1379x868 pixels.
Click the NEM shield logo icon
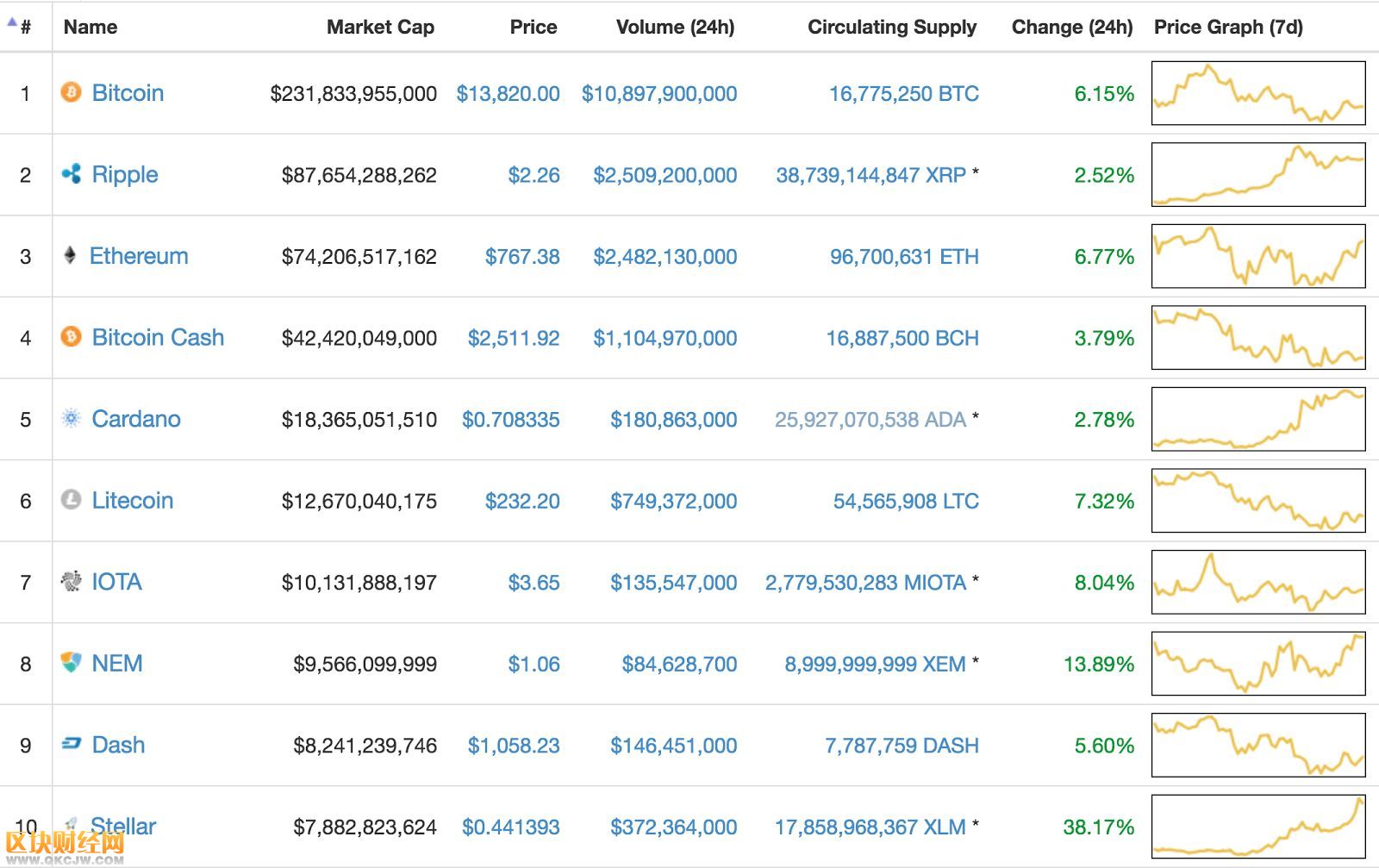tap(71, 663)
